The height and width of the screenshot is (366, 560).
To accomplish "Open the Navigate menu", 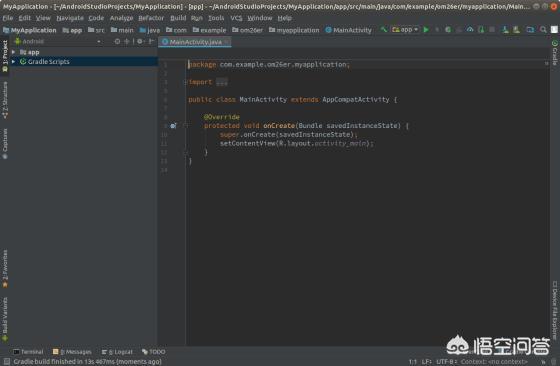I will [70, 18].
